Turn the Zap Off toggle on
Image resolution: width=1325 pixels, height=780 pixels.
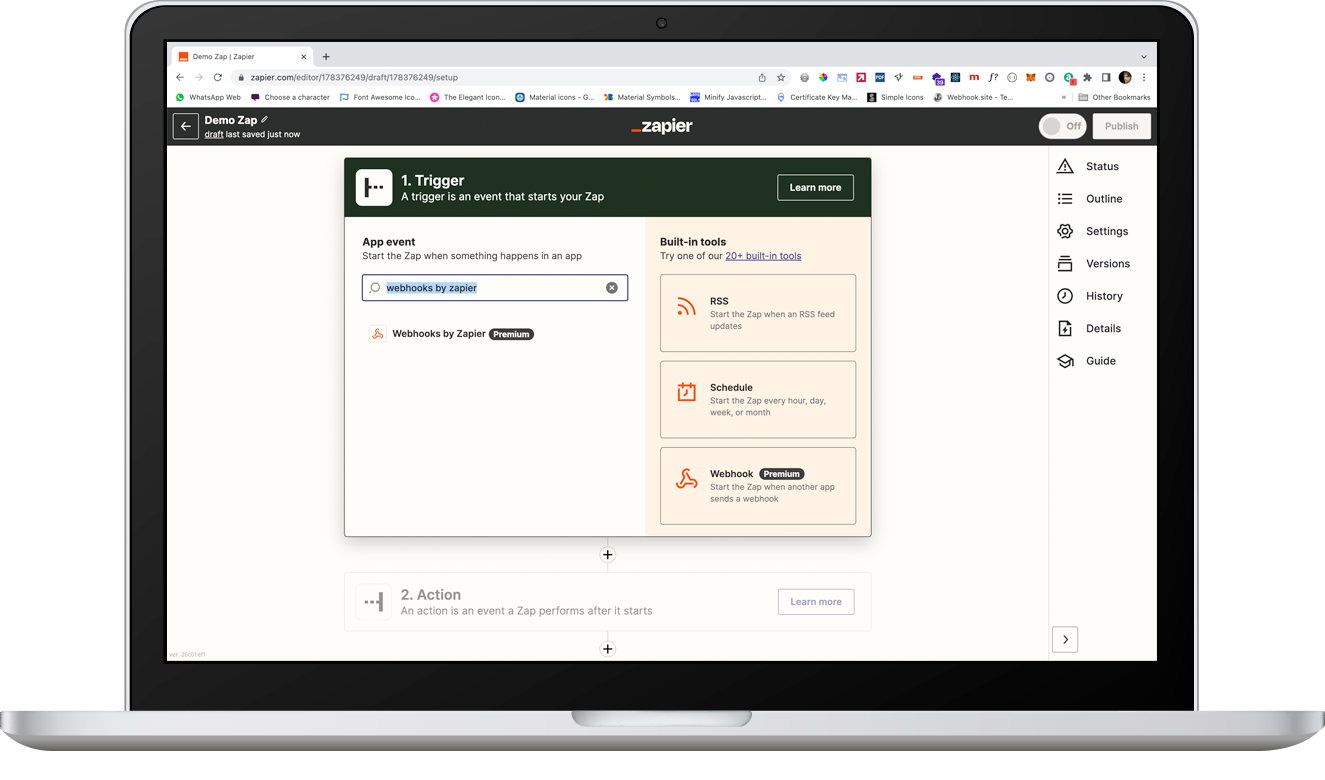(1062, 126)
